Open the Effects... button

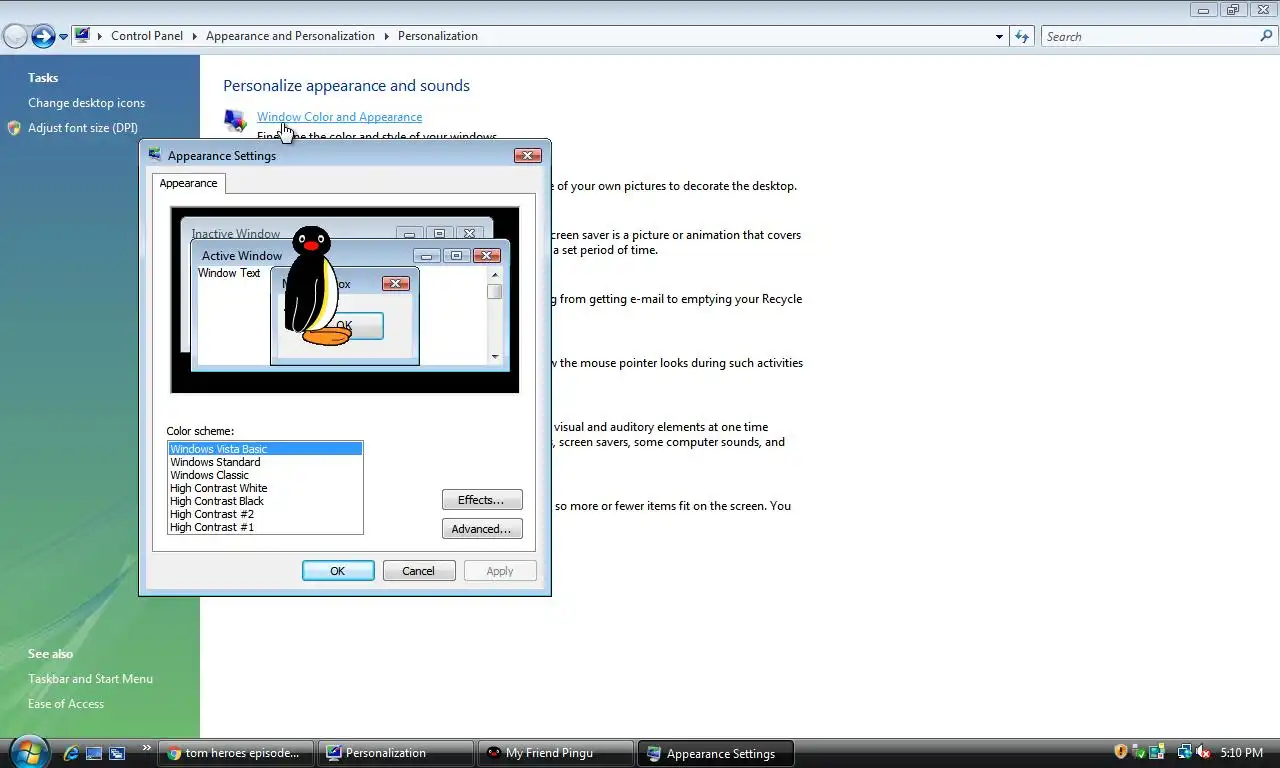tap(482, 500)
